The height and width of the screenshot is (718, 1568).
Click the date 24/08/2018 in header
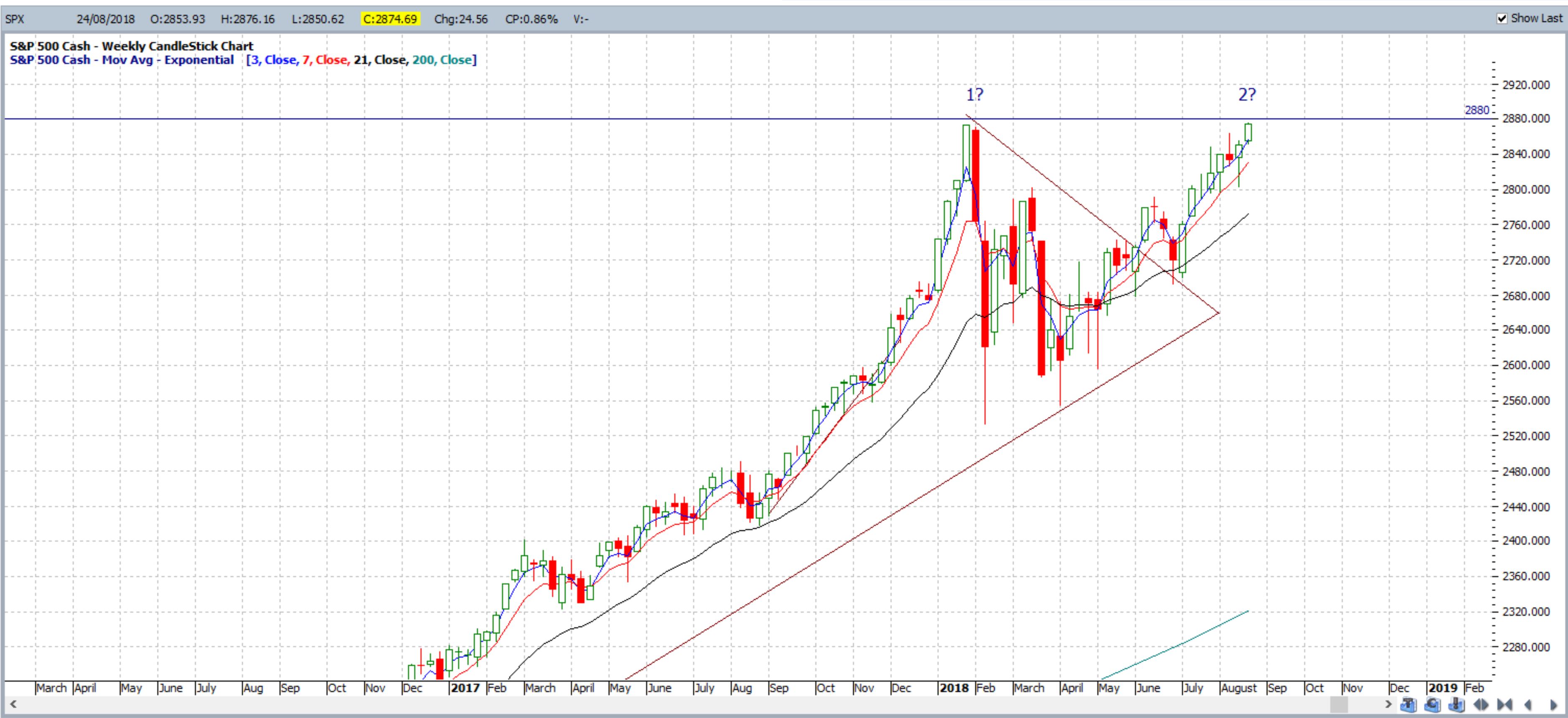105,19
